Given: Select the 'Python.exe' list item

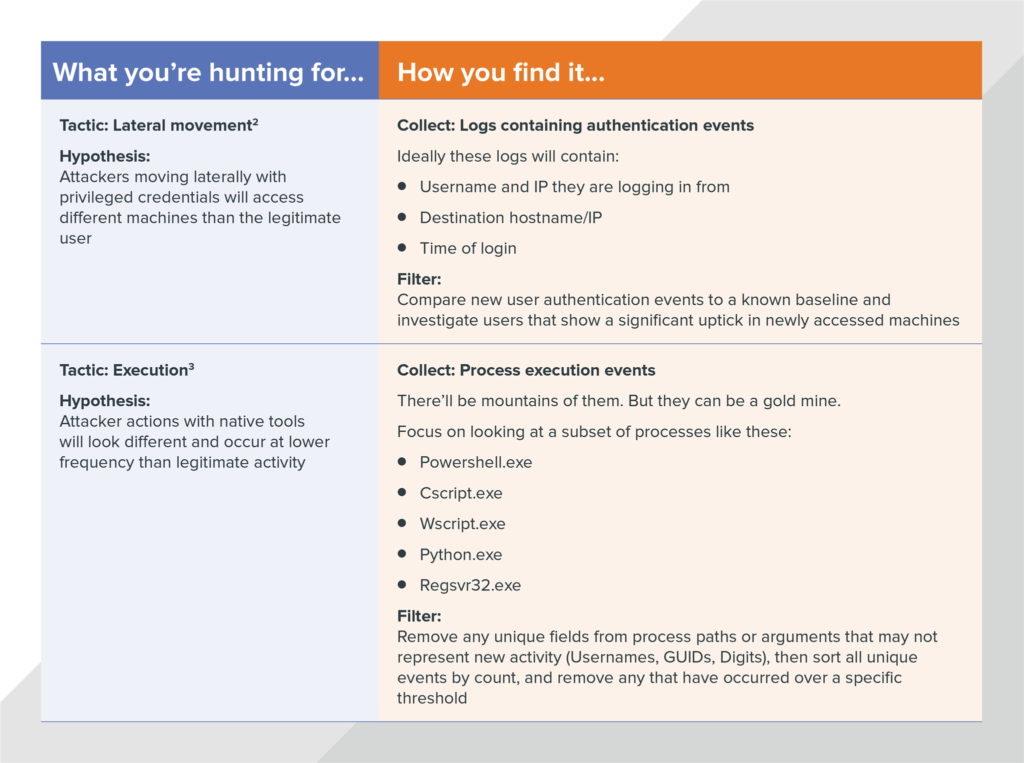Looking at the screenshot, I should (x=460, y=555).
